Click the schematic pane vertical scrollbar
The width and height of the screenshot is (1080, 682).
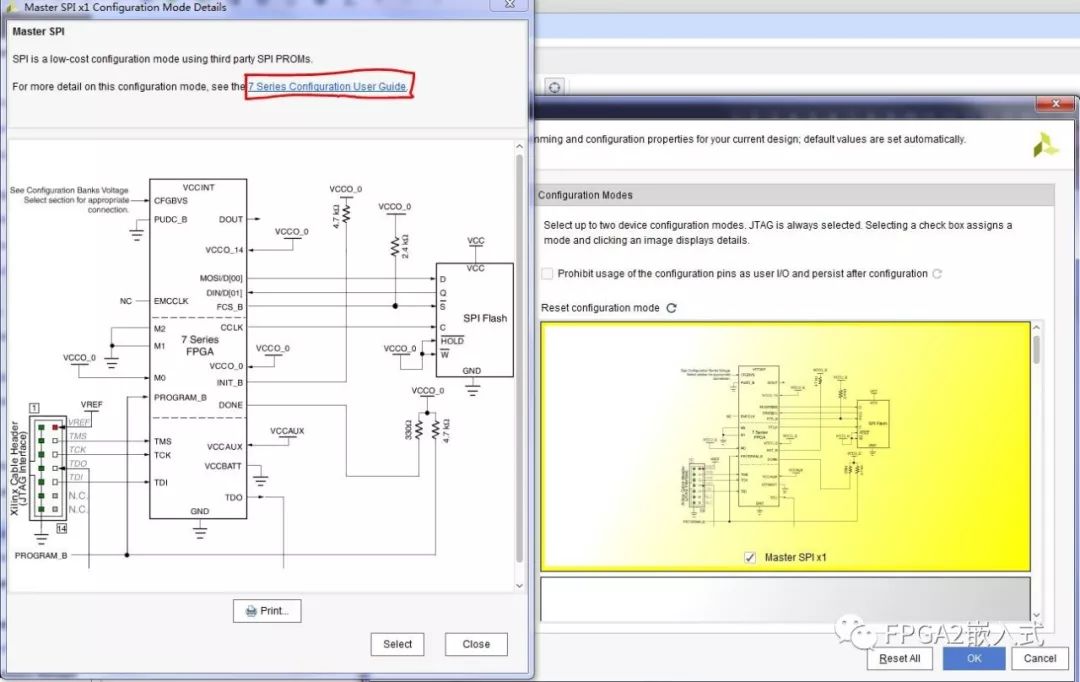pos(519,358)
